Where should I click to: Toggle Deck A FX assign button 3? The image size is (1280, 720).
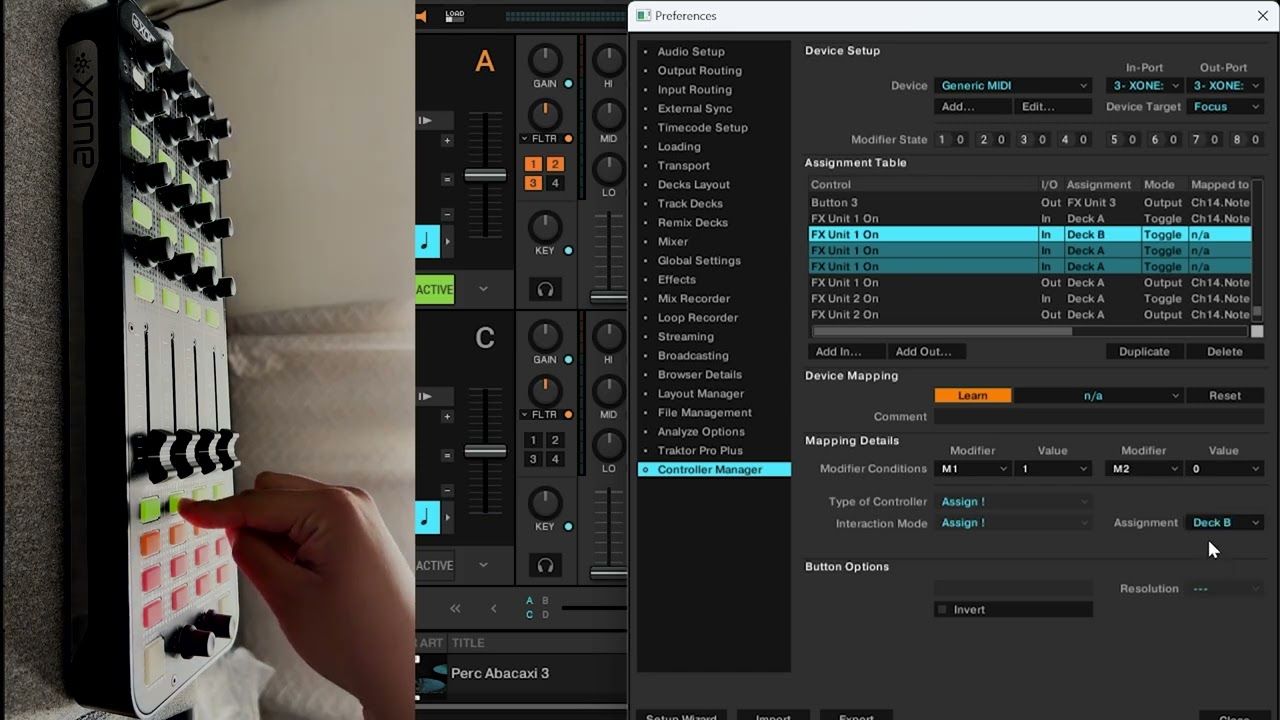pos(534,183)
